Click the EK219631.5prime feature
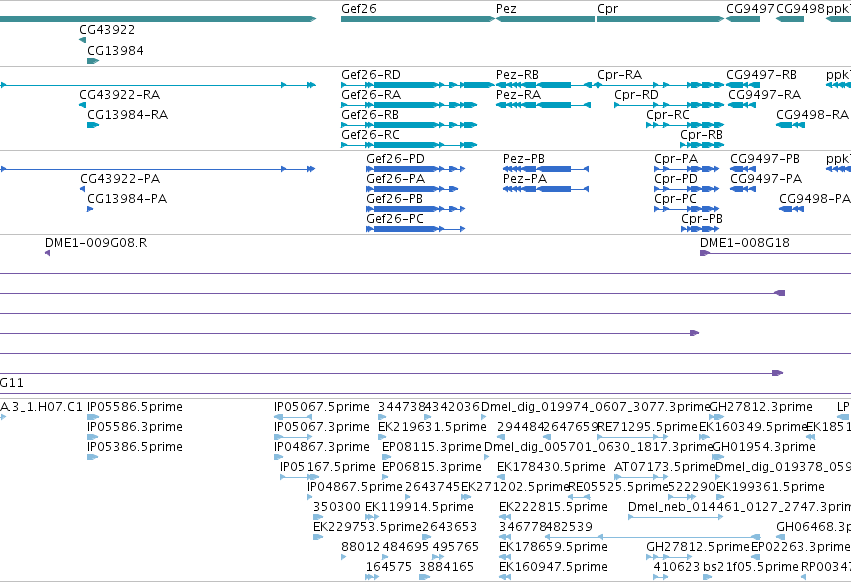 coord(382,437)
